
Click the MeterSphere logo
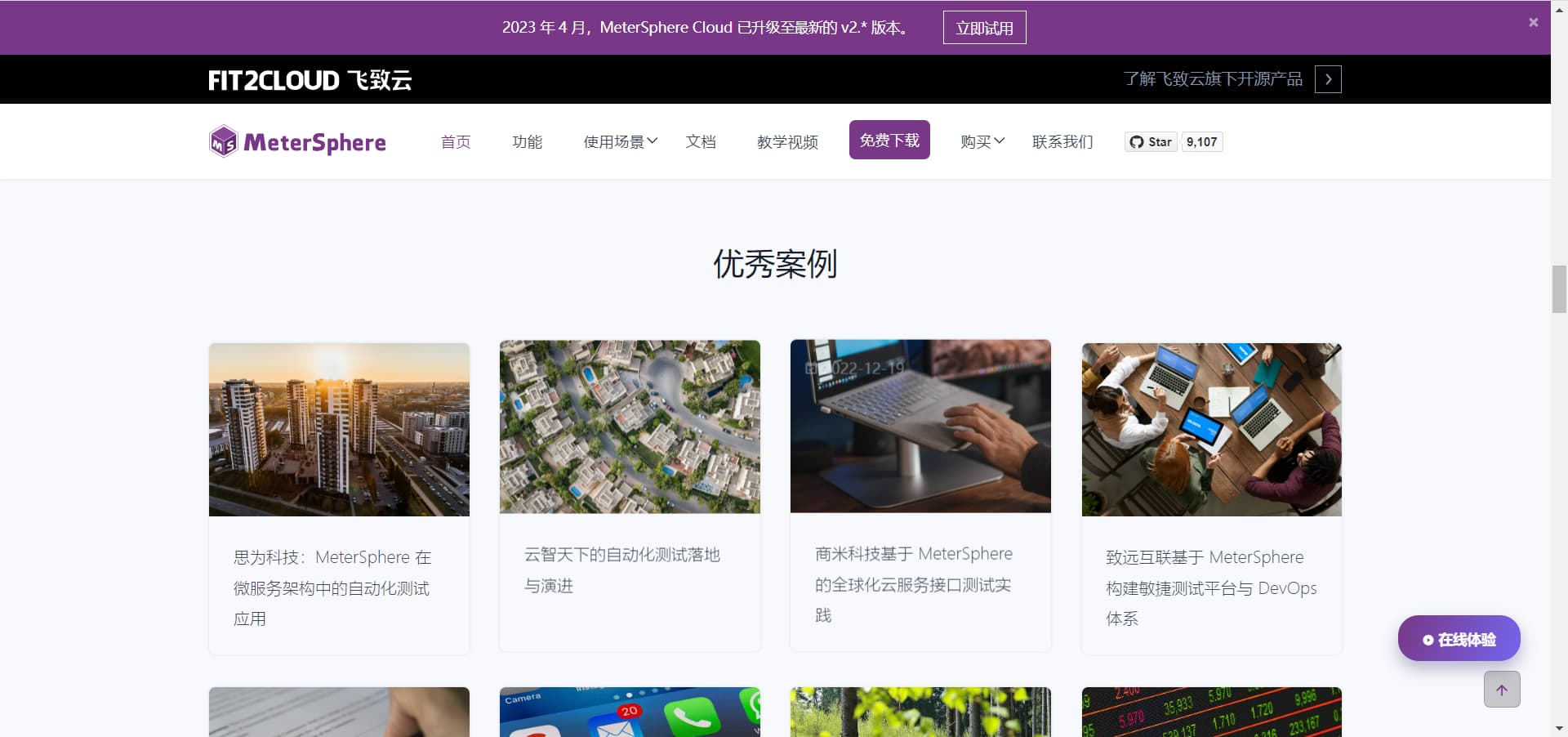point(297,141)
